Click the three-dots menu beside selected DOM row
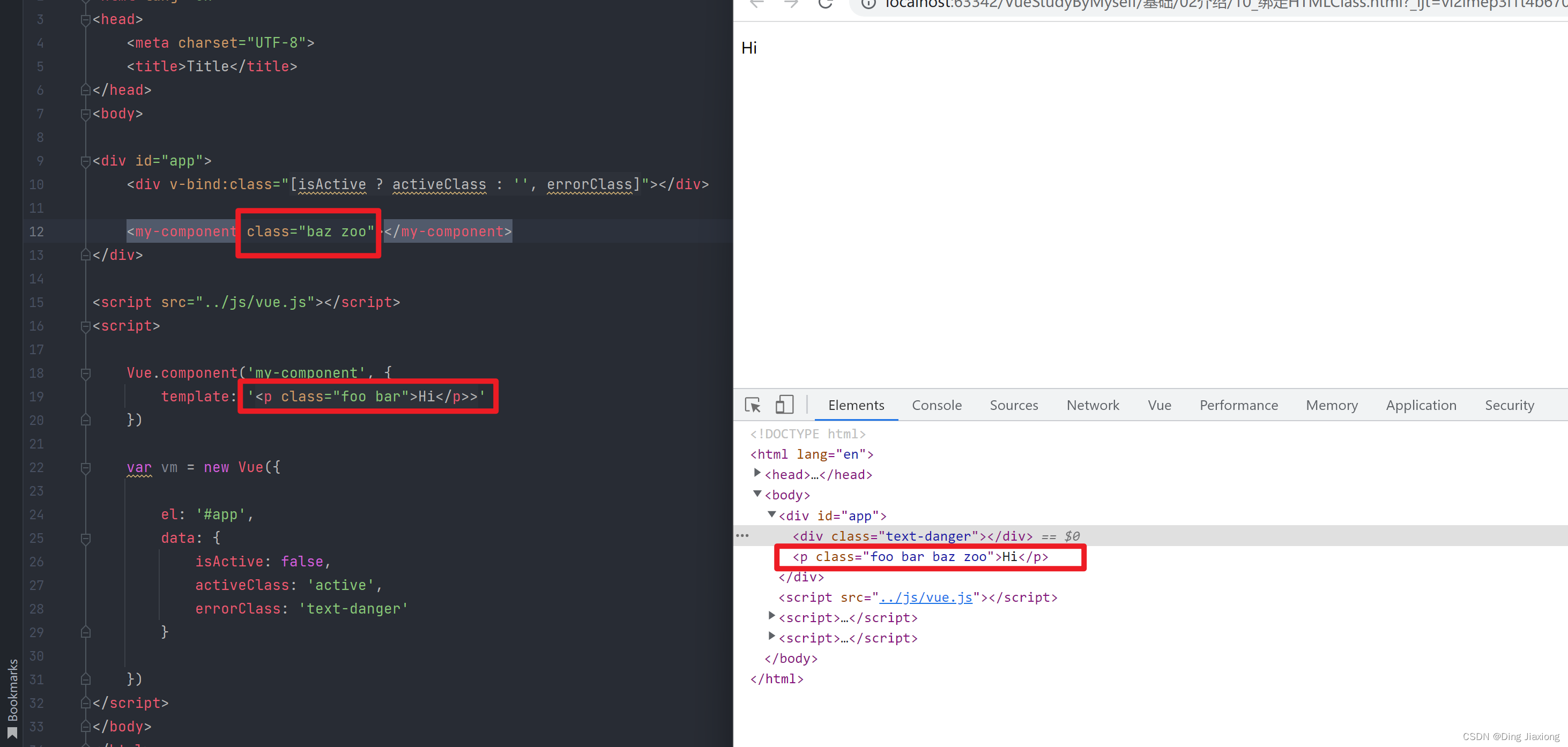1568x747 pixels. tap(742, 536)
